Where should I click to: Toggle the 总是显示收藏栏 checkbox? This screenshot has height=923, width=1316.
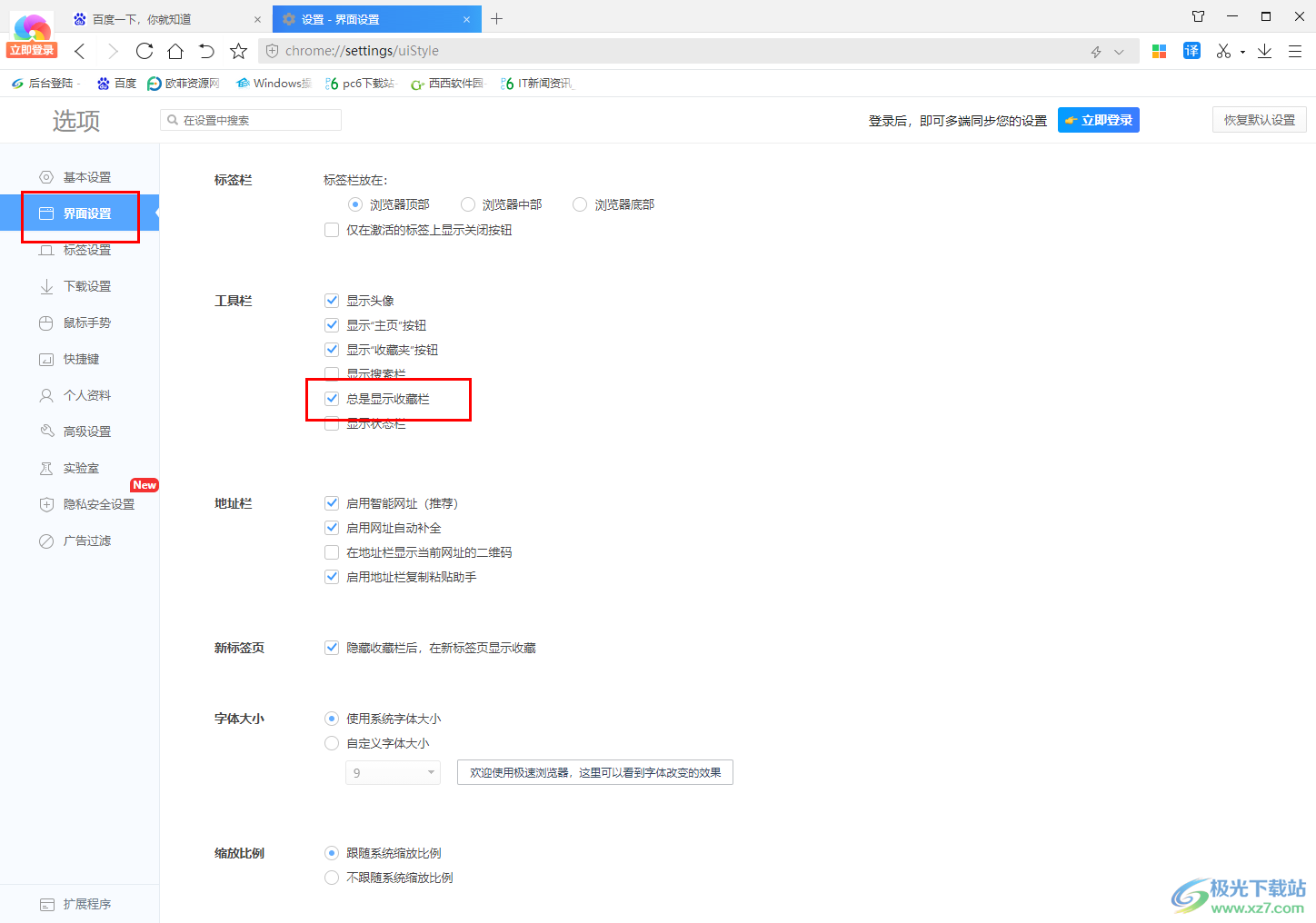332,398
